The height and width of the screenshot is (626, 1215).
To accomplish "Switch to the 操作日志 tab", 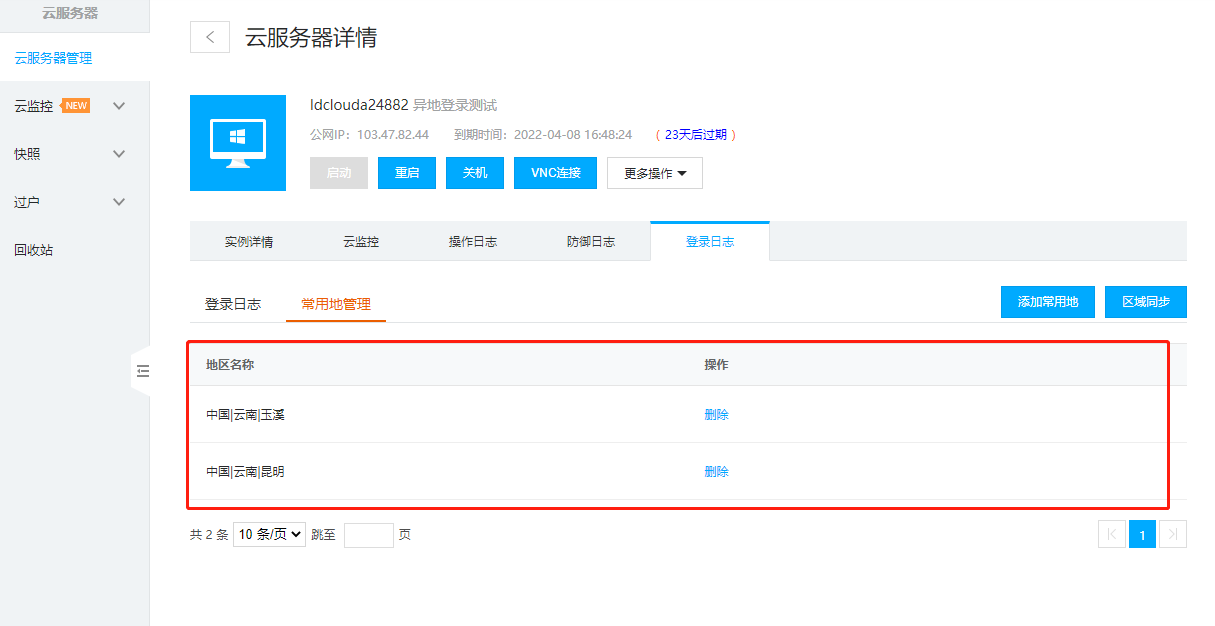I will click(473, 242).
